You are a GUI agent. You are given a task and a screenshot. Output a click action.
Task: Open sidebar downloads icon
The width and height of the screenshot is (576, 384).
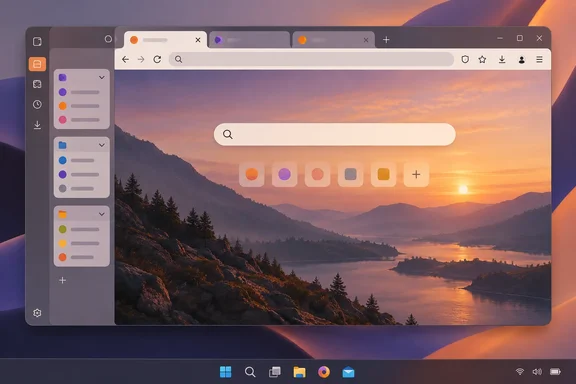click(x=37, y=125)
